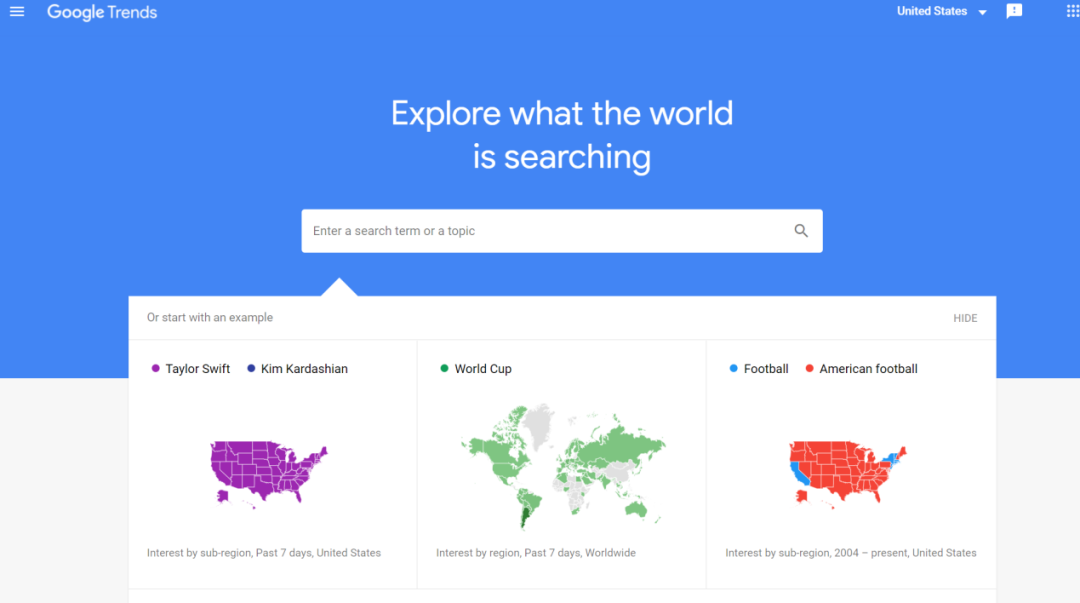Open the Football red US map
This screenshot has width=1080, height=603.
846,472
